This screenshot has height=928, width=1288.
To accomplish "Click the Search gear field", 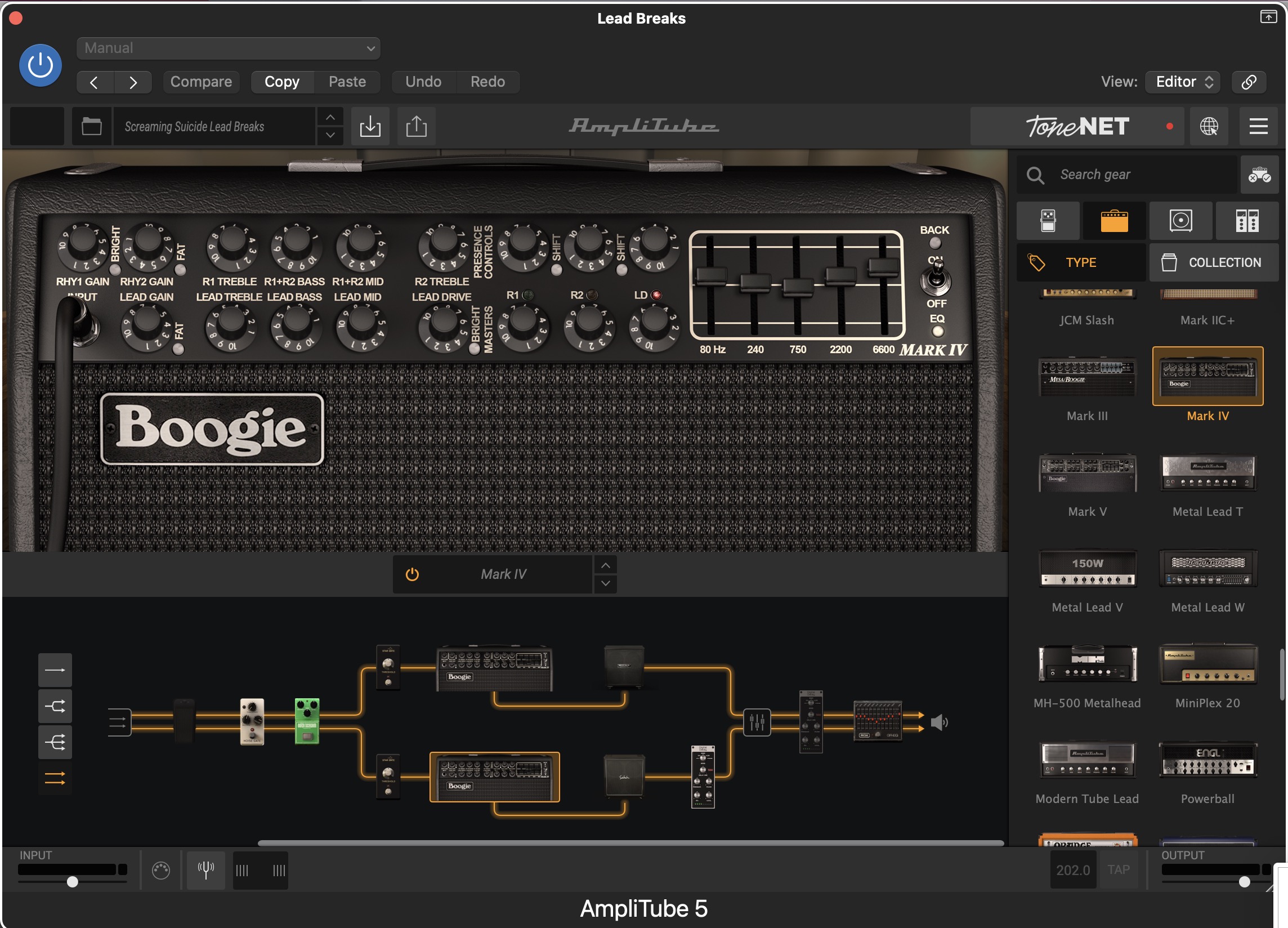I will (1126, 175).
